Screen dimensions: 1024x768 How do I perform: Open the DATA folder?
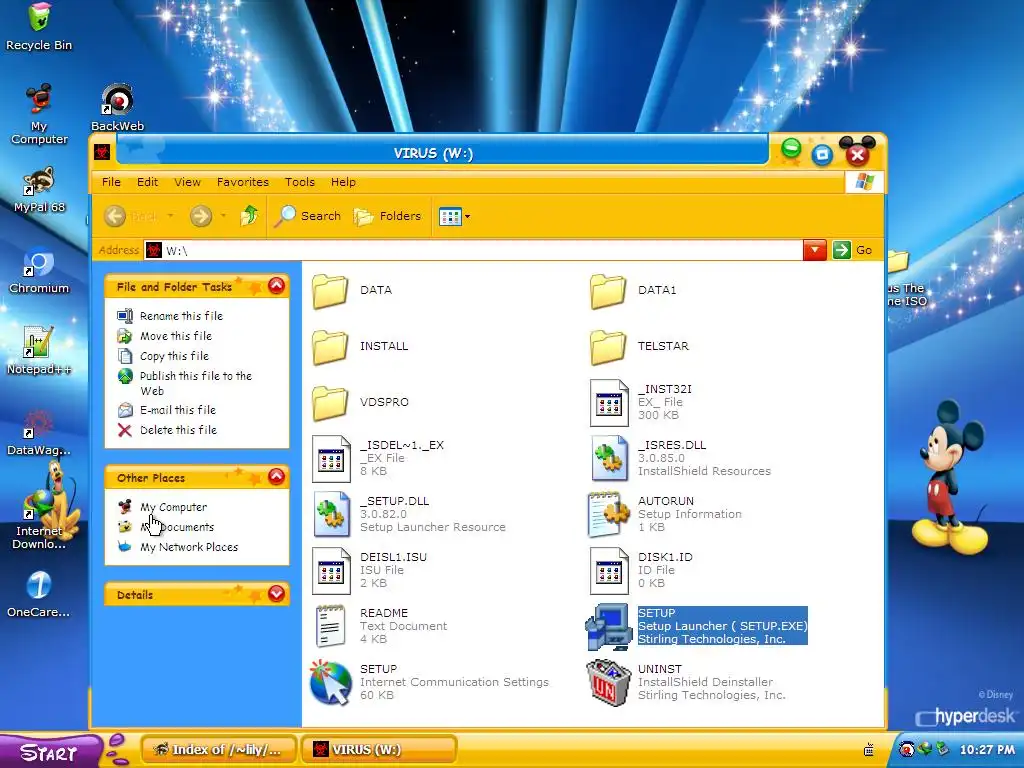coord(353,291)
